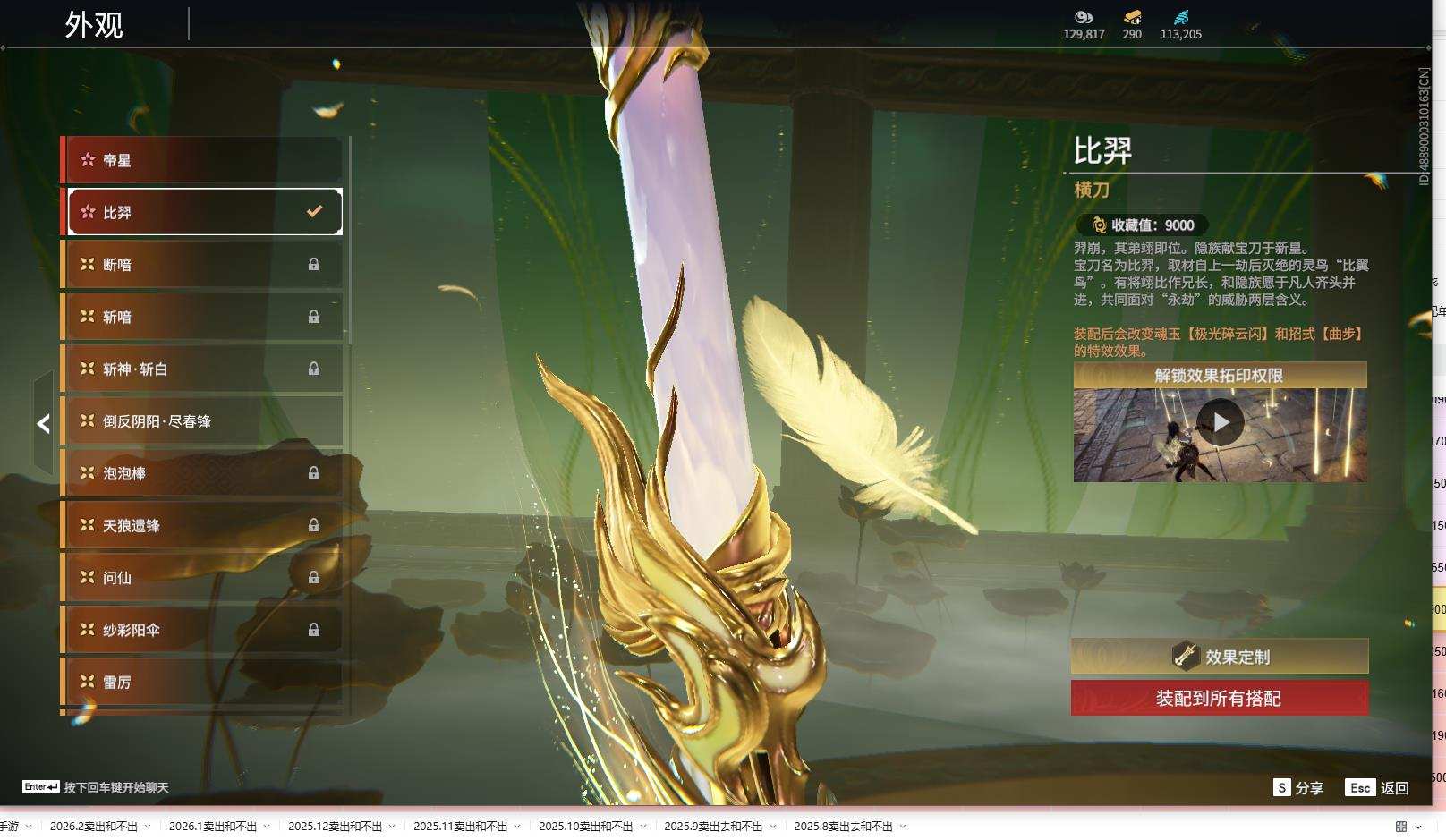Open dropdown for 2026.2卖出和不出 sheet tab
The image size is (1446, 840).
[148, 827]
